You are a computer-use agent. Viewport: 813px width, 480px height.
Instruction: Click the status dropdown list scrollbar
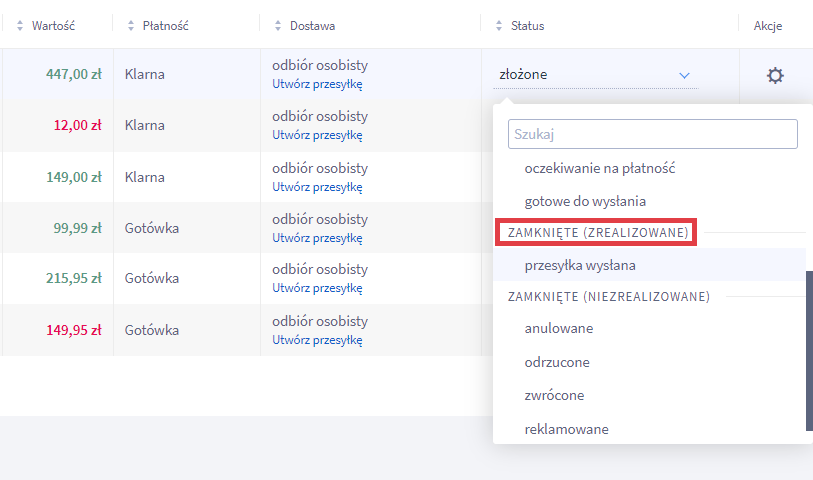[809, 350]
